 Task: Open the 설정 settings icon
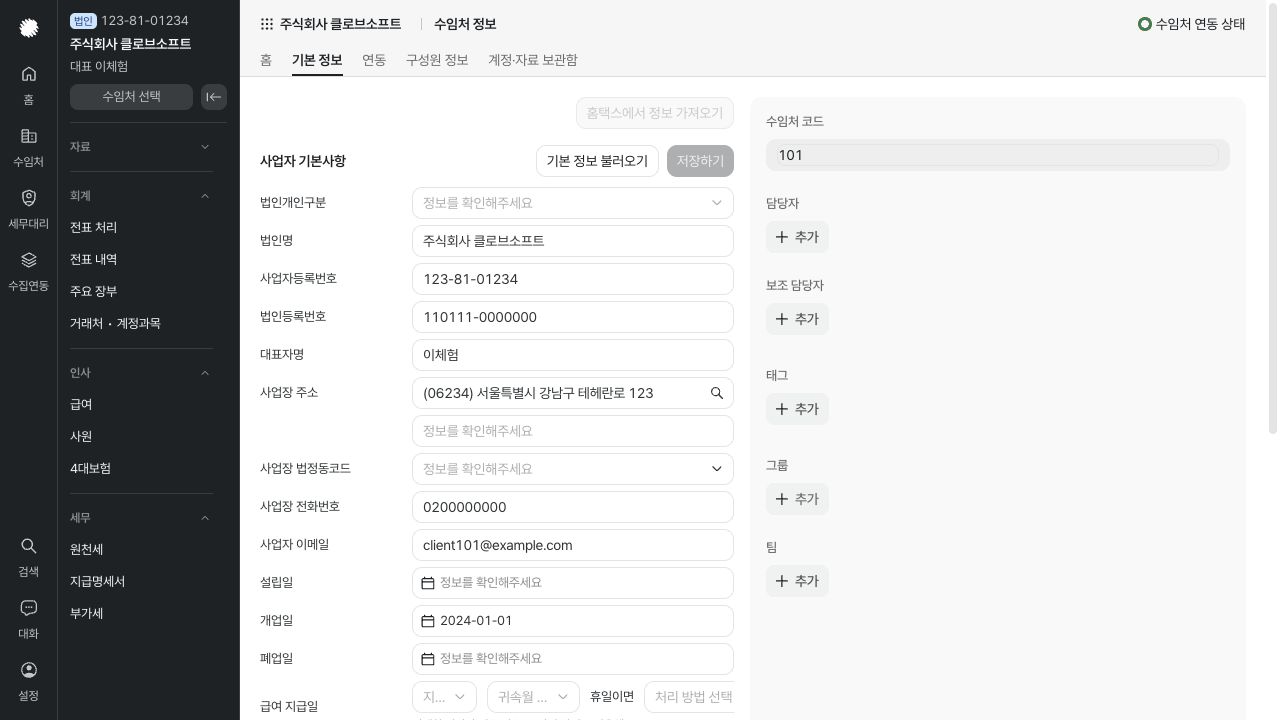28,681
